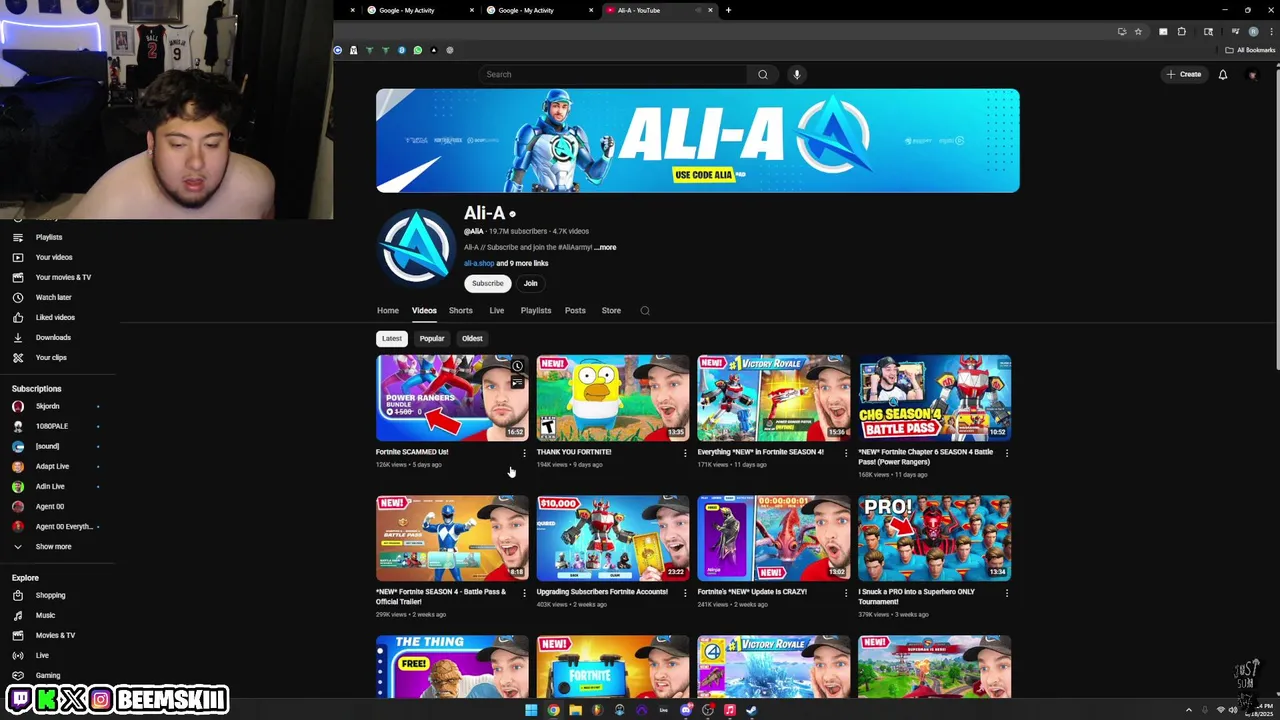Open the account avatar menu
Image resolution: width=1280 pixels, height=720 pixels.
[1252, 74]
